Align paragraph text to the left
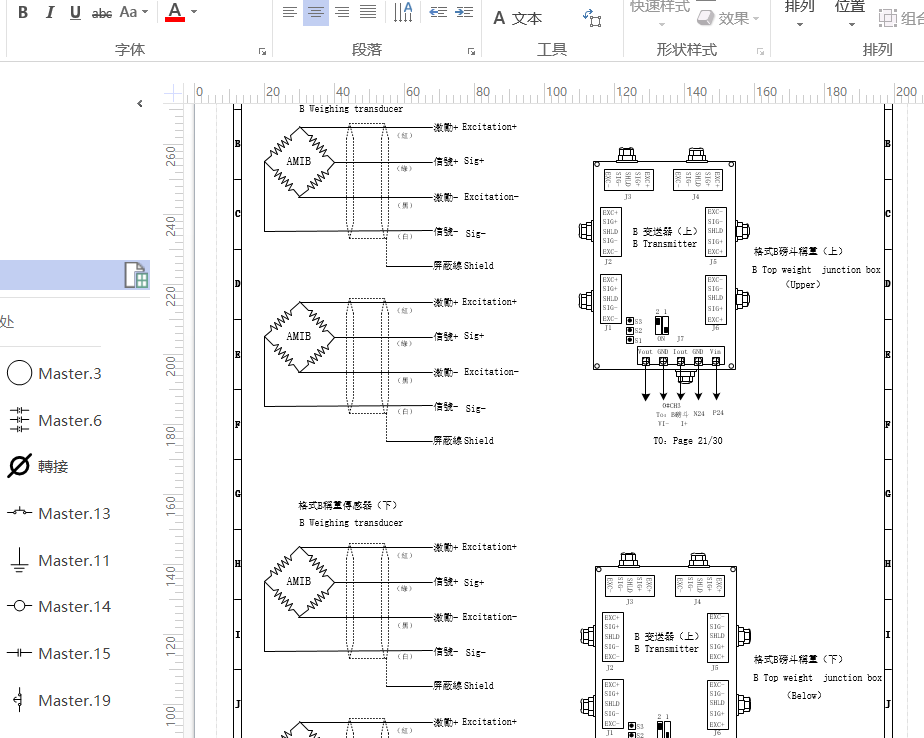This screenshot has height=738, width=924. pos(290,13)
